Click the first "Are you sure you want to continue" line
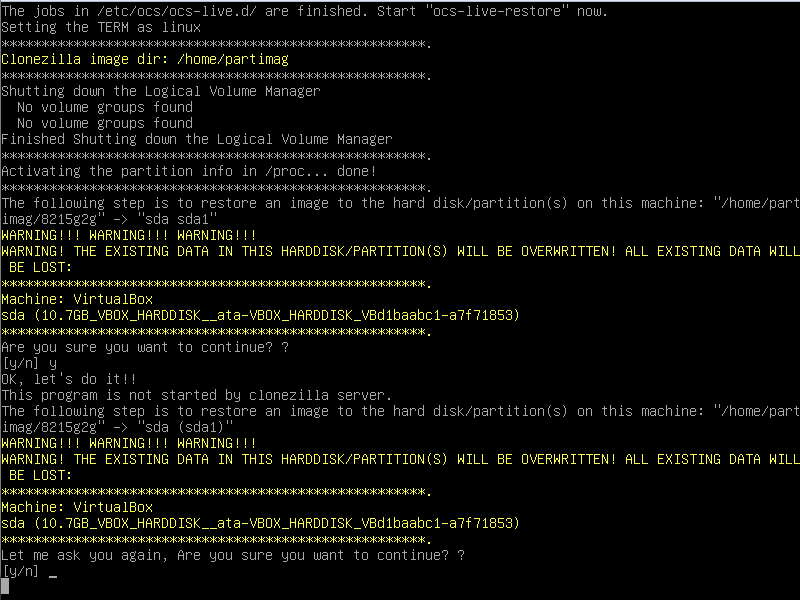Viewport: 800px width, 600px height. point(144,347)
